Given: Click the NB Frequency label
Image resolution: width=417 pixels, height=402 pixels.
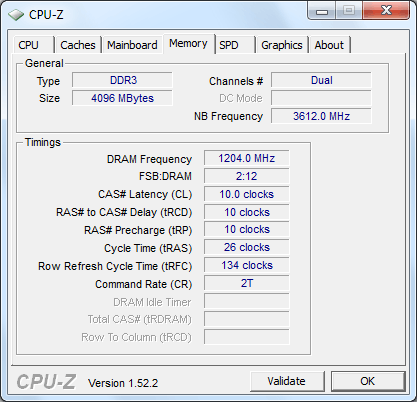Looking at the screenshot, I should click(x=229, y=116).
